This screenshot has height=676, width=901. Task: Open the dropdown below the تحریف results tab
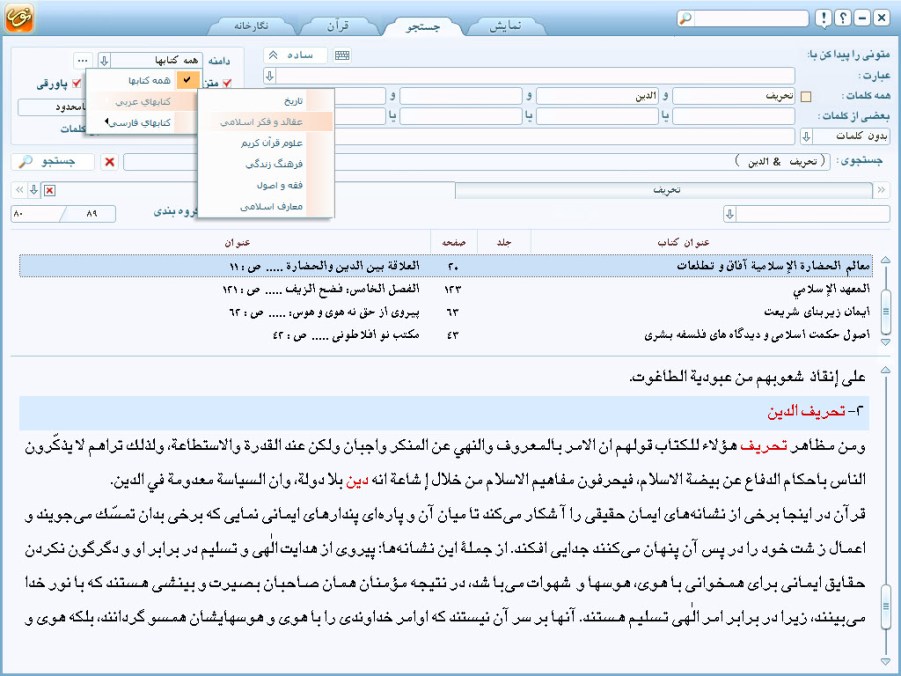coord(730,214)
